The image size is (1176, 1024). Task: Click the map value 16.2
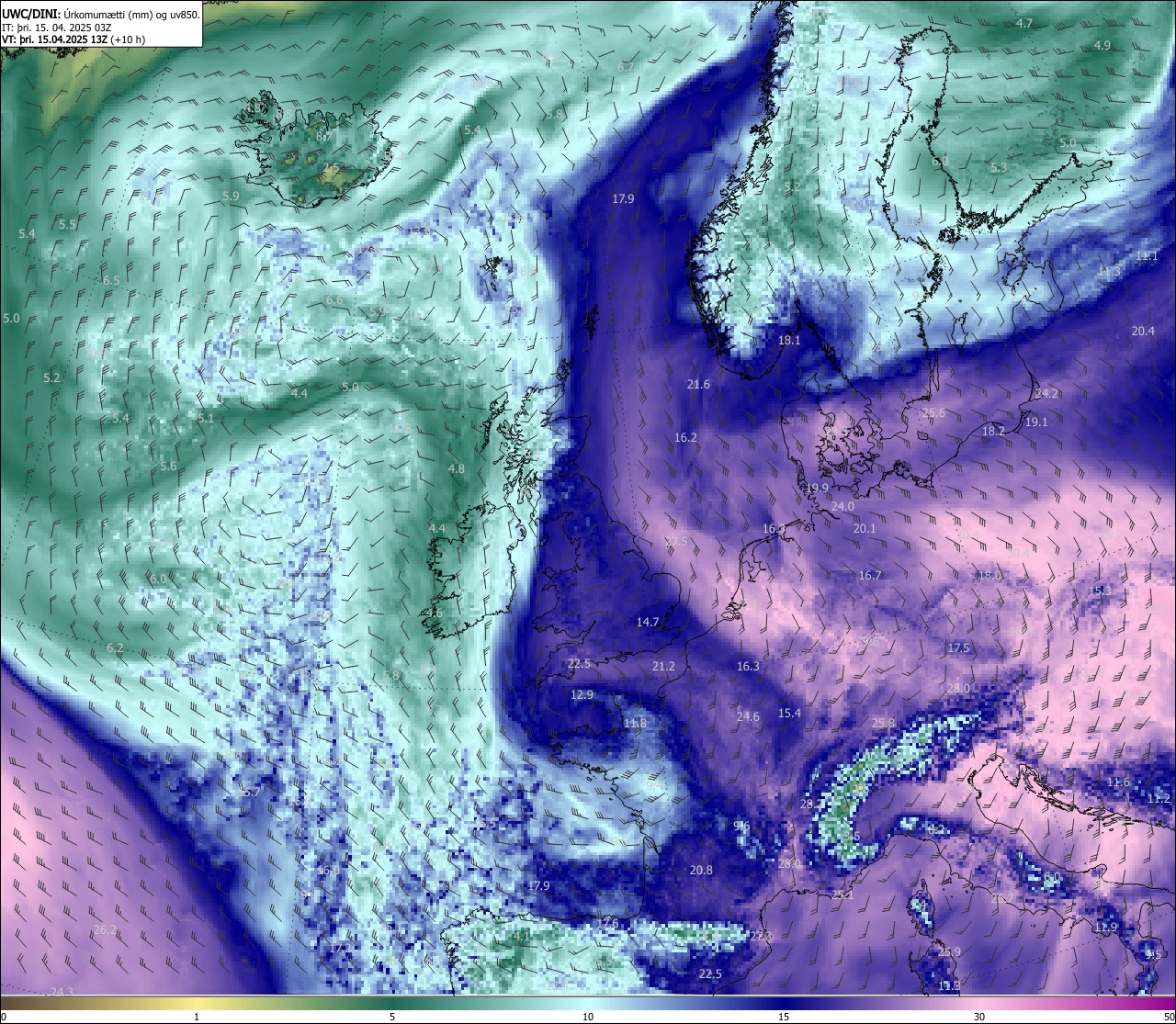685,438
